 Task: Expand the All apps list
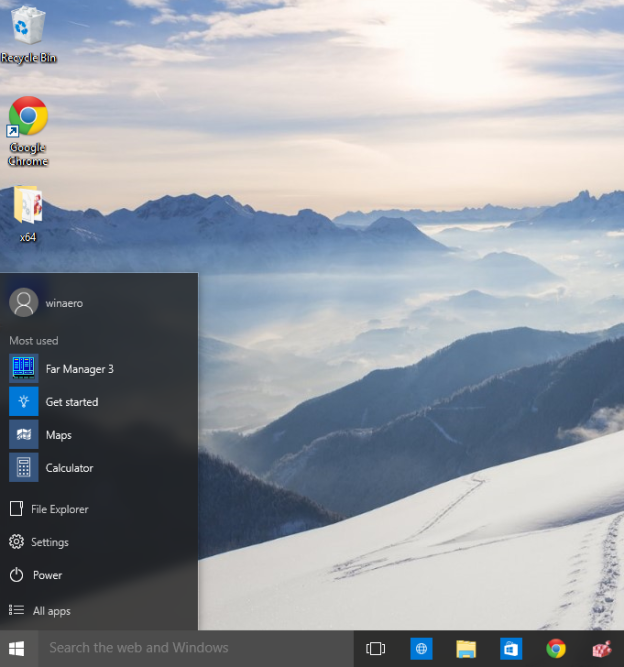[51, 610]
